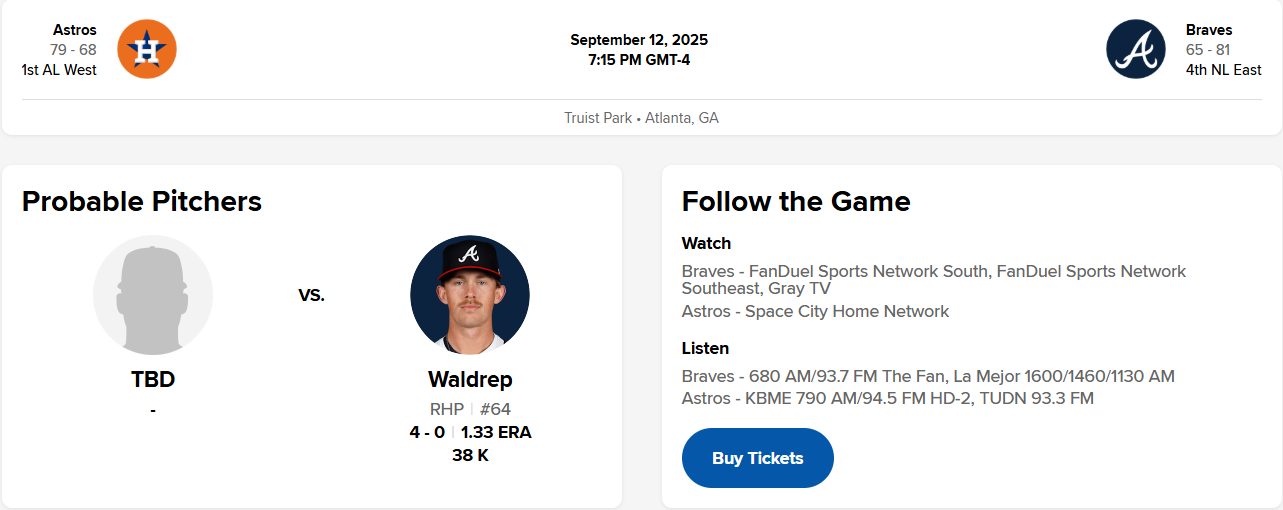Click the Probable Pitchers heading
This screenshot has height=510, width=1283.
[142, 201]
